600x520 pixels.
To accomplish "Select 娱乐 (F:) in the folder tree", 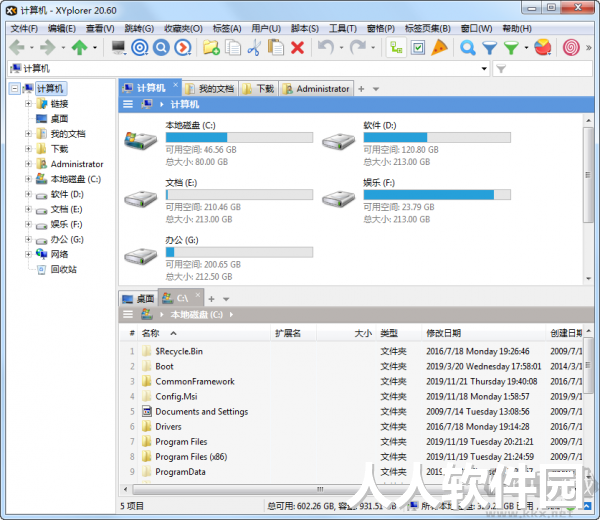I will click(x=67, y=224).
